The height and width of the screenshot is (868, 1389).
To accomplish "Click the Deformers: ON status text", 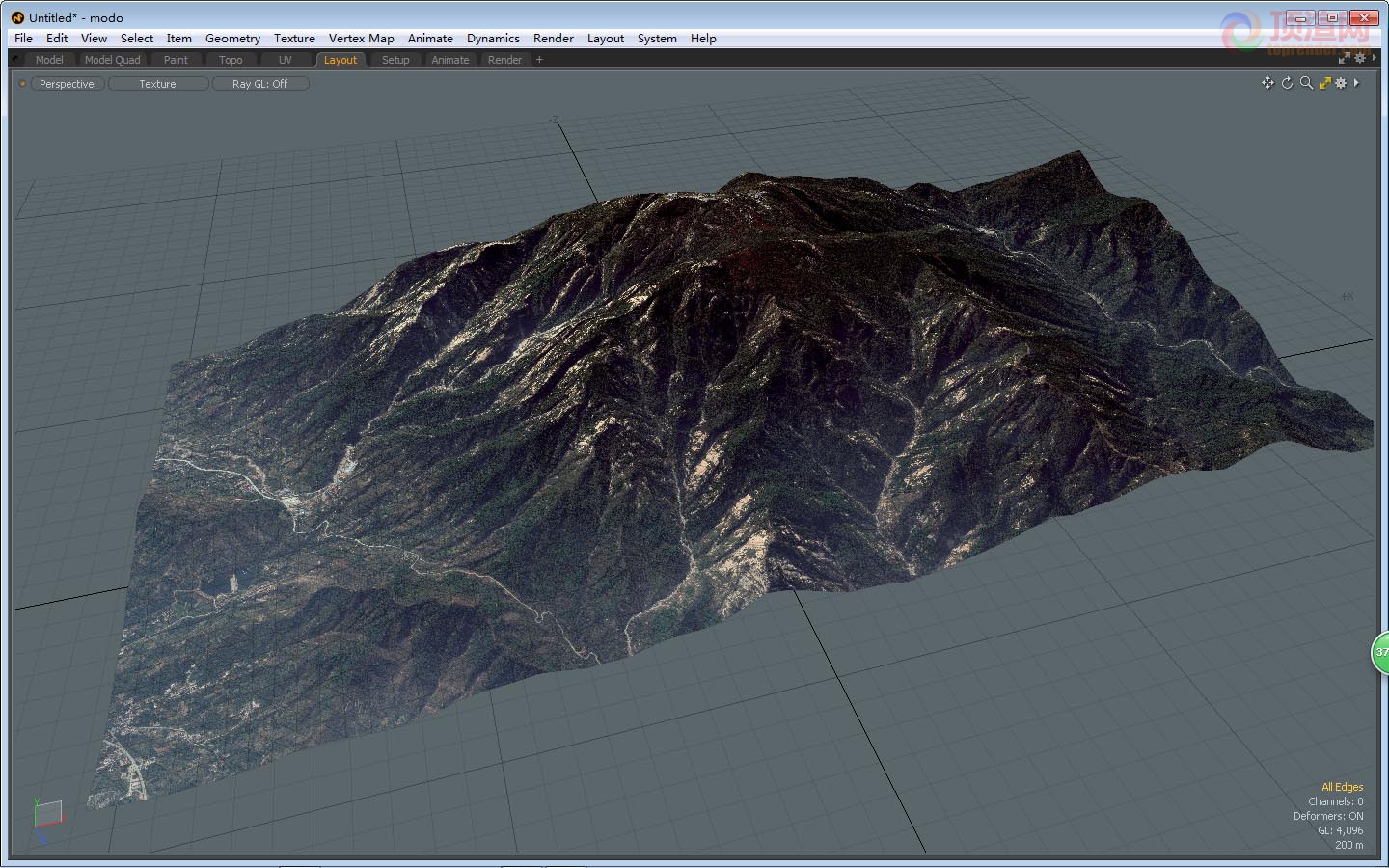I will 1328,816.
